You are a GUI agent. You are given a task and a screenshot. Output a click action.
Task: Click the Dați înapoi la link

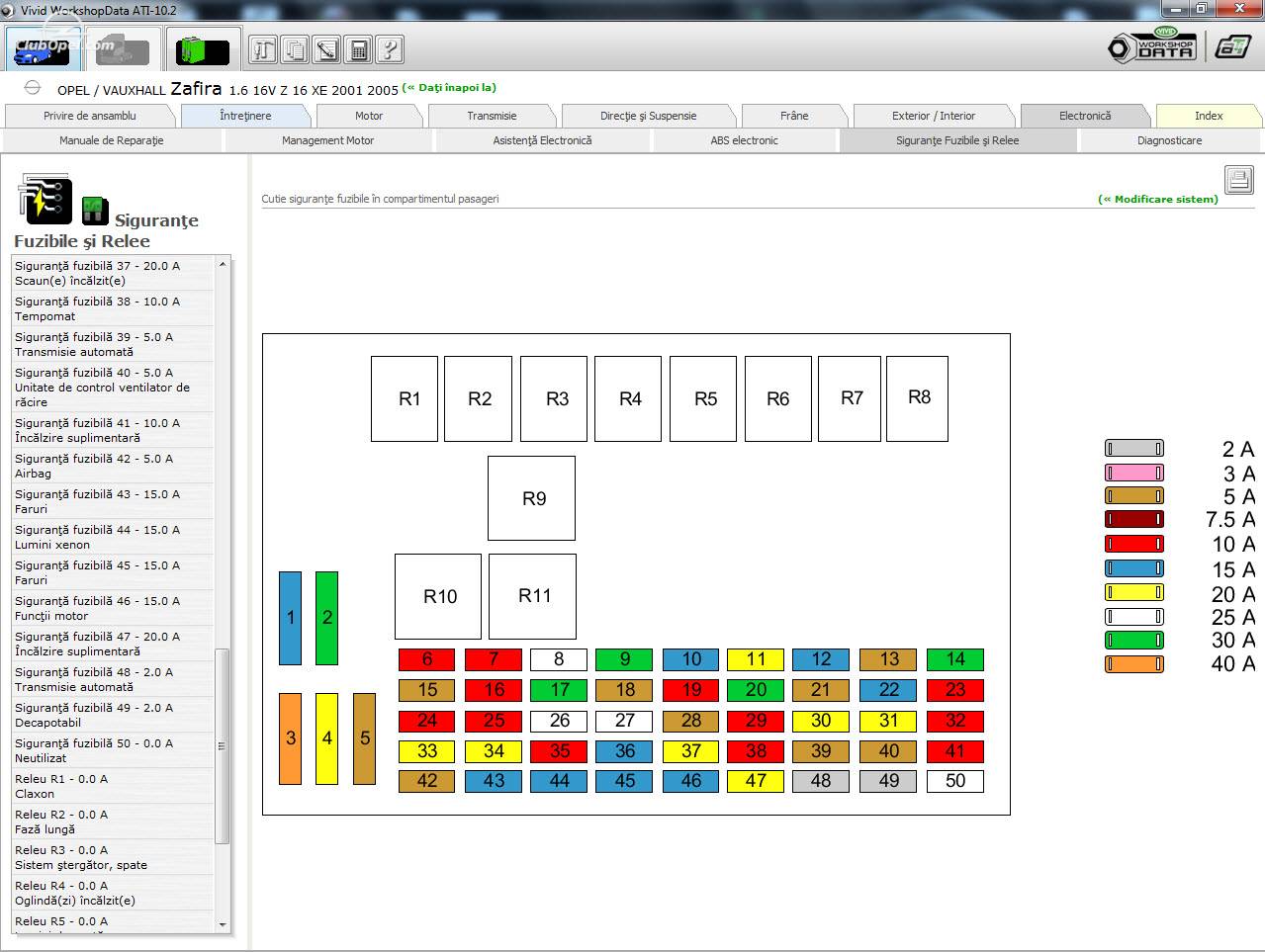coord(450,88)
